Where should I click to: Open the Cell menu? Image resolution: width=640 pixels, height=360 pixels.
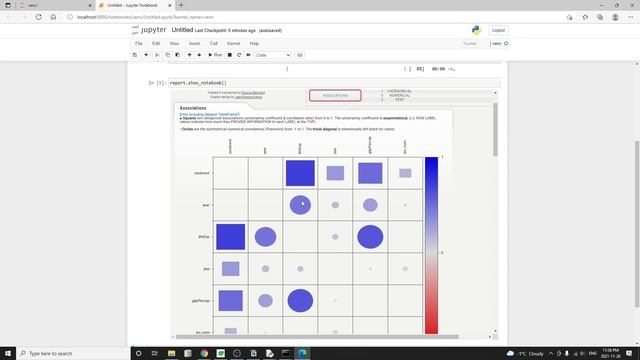213,43
